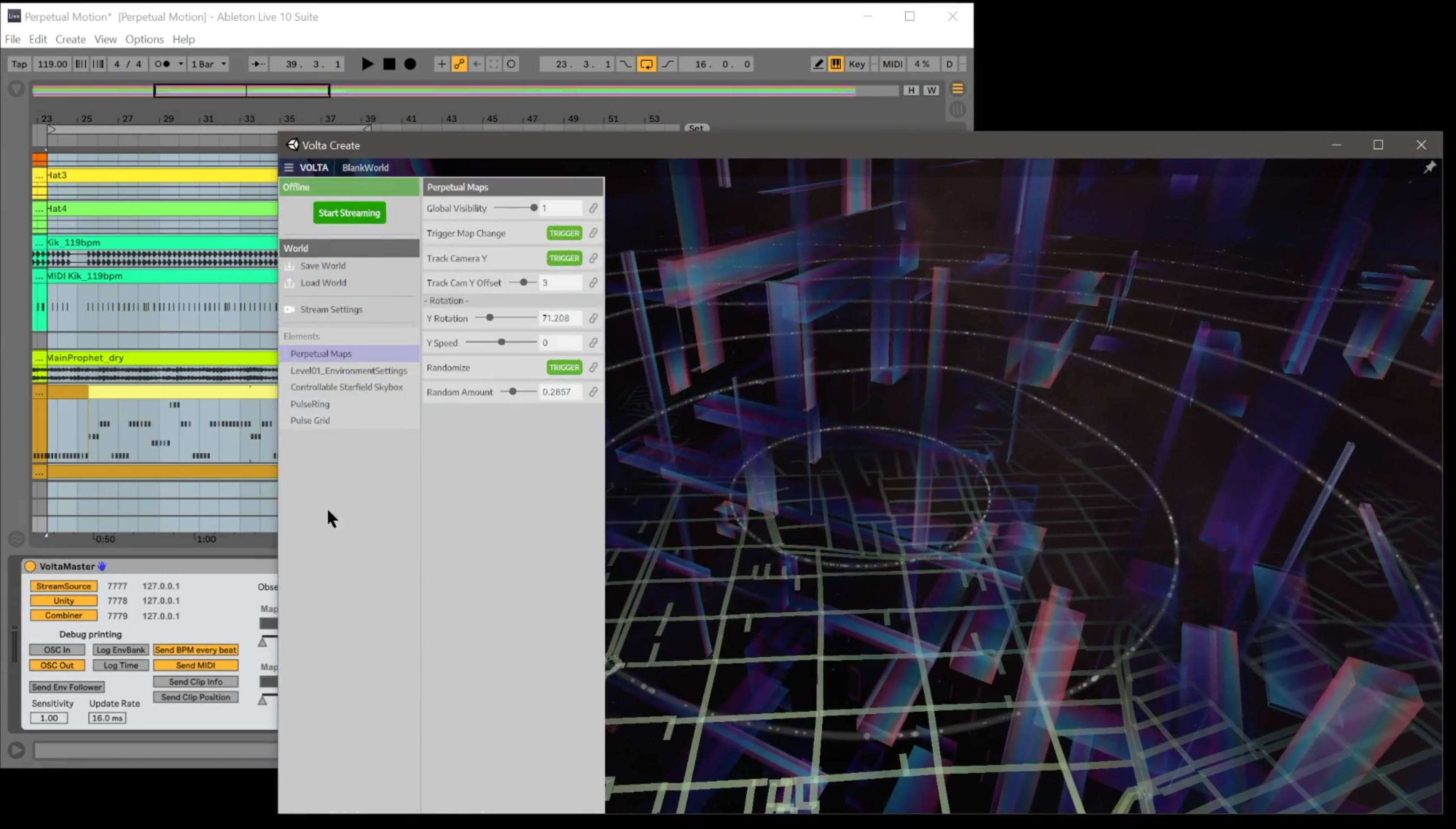Stop playback with the square Stop button
Image resolution: width=1456 pixels, height=829 pixels.
point(389,64)
